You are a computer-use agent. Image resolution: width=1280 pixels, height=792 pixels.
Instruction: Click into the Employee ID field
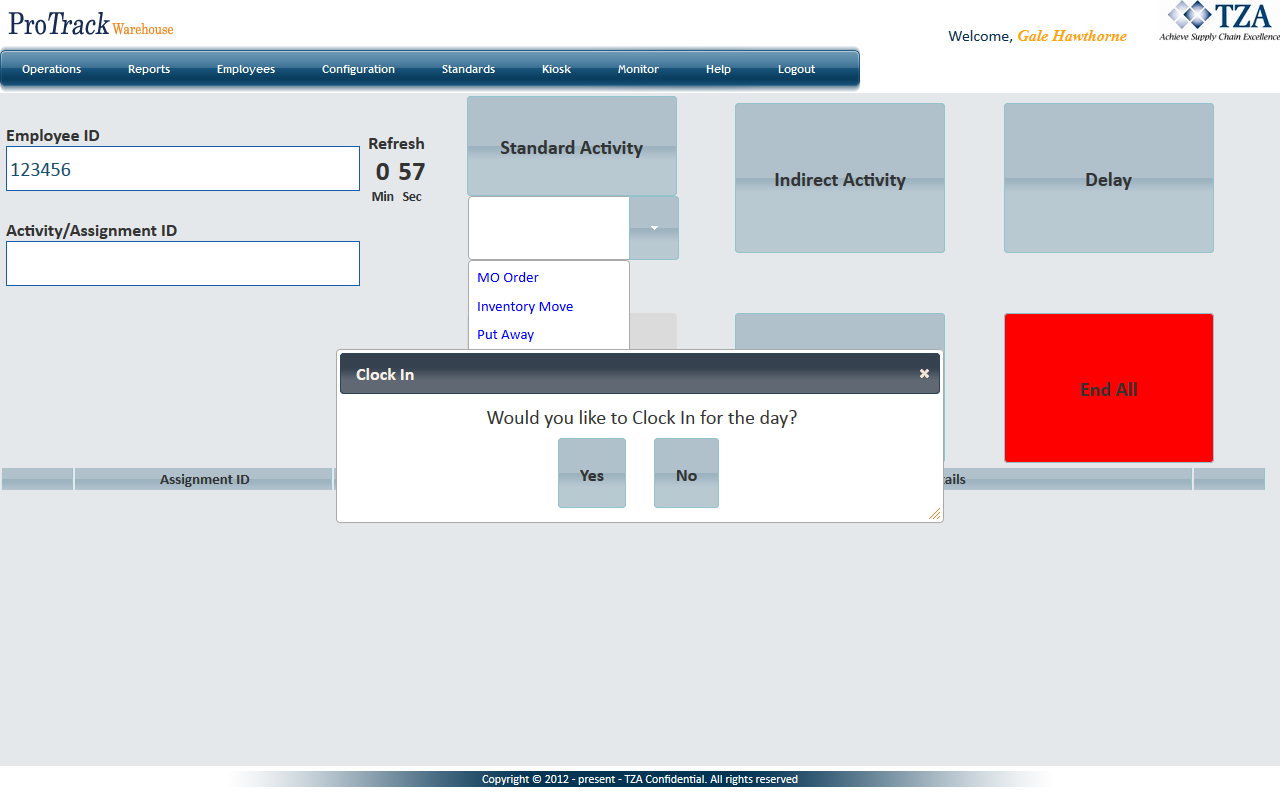point(183,169)
